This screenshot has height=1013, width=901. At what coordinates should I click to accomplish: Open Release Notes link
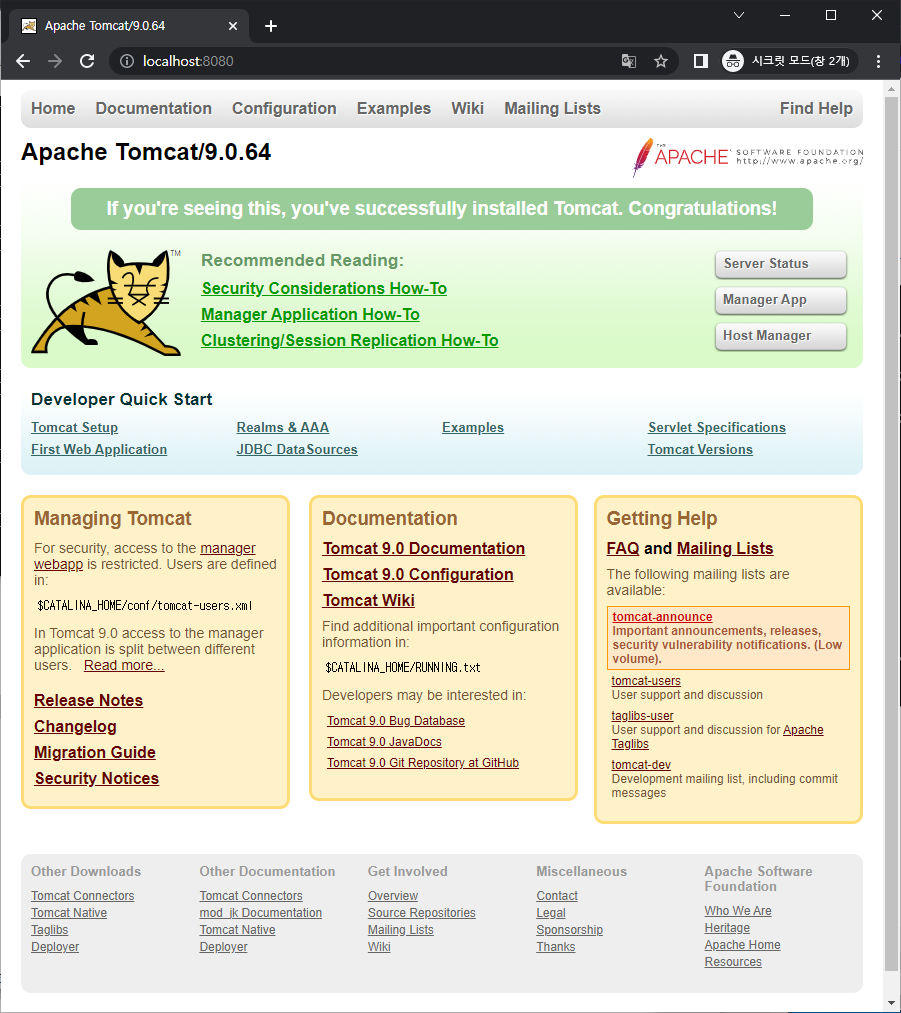(88, 700)
